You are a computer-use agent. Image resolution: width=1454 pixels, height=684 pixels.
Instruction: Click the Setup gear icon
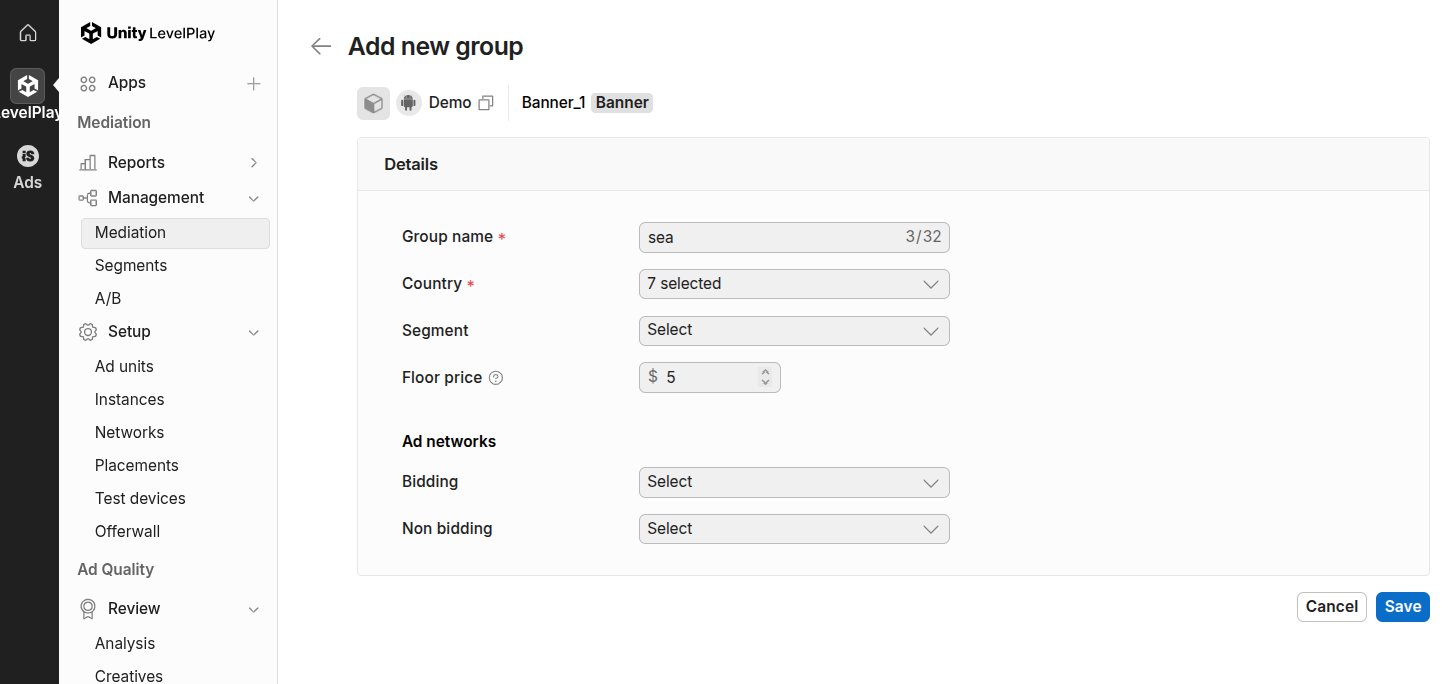(88, 332)
